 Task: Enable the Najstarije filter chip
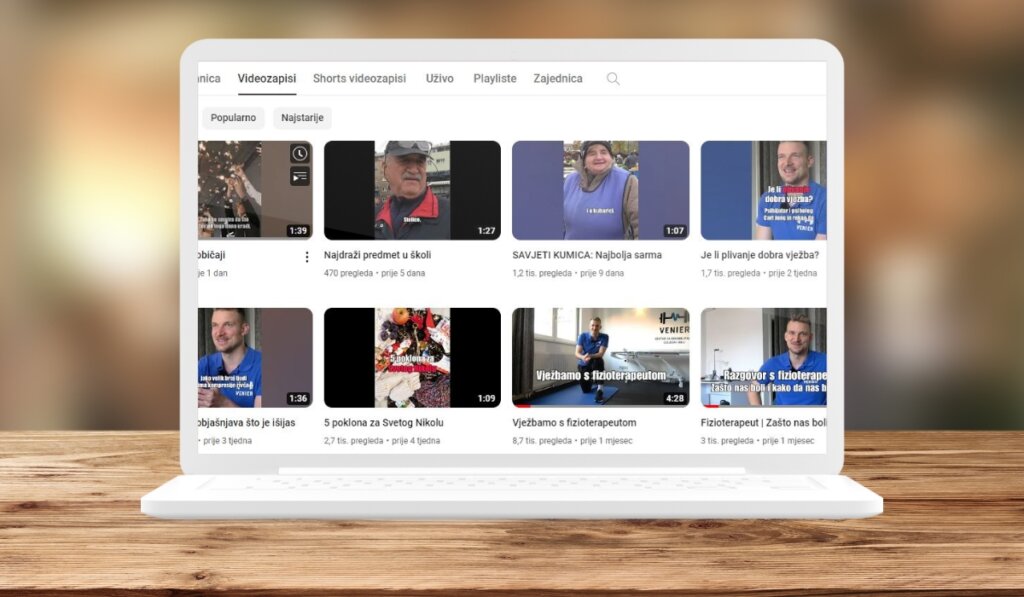[x=302, y=117]
